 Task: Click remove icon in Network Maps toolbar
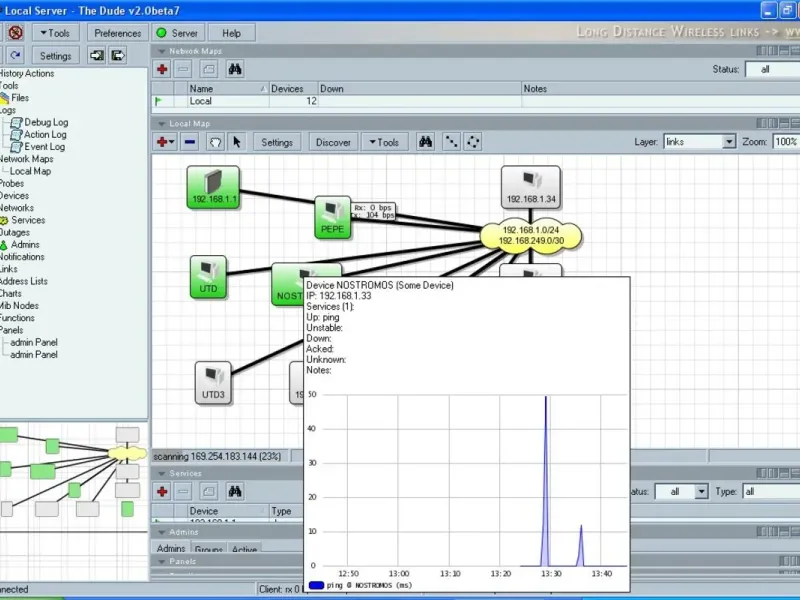coord(184,69)
